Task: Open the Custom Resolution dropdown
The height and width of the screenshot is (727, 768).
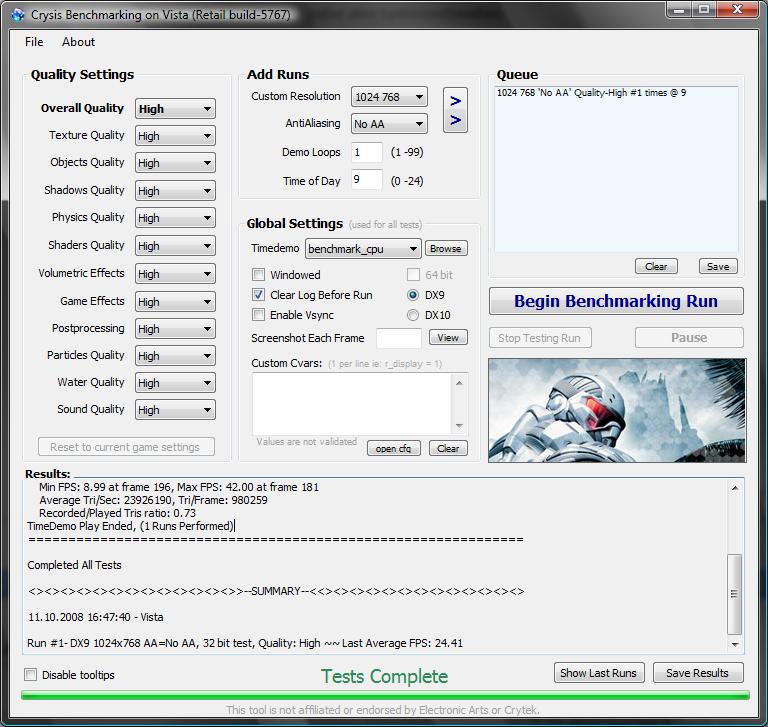Action: click(389, 97)
